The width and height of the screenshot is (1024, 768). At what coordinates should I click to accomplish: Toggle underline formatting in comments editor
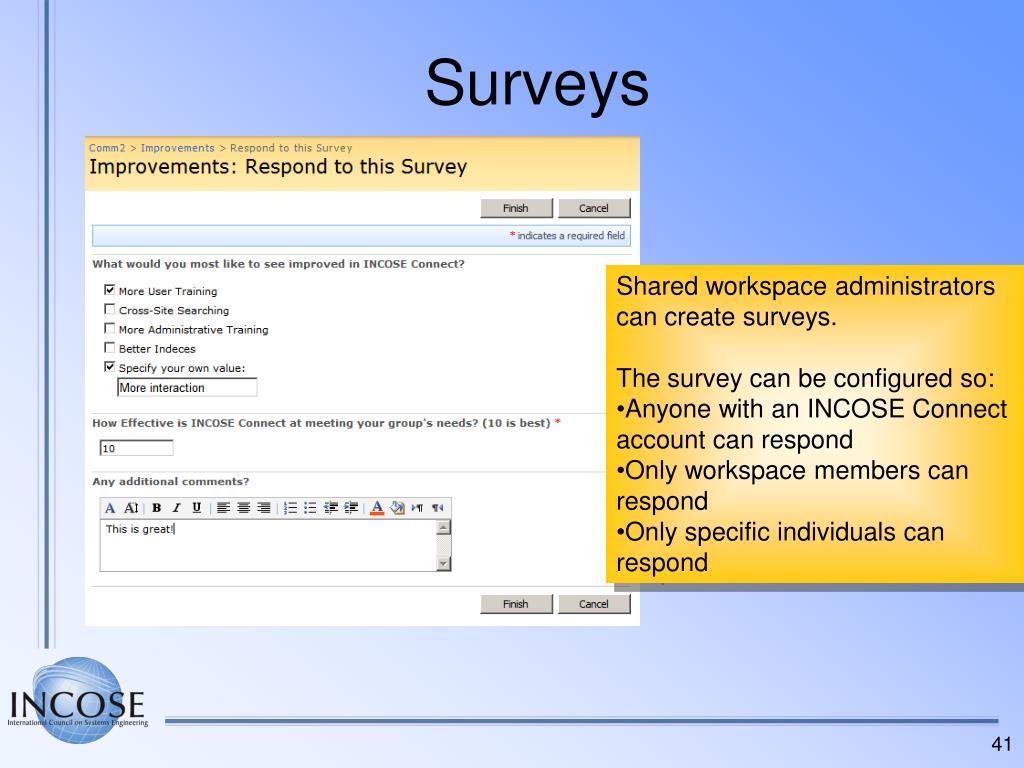pyautogui.click(x=197, y=507)
